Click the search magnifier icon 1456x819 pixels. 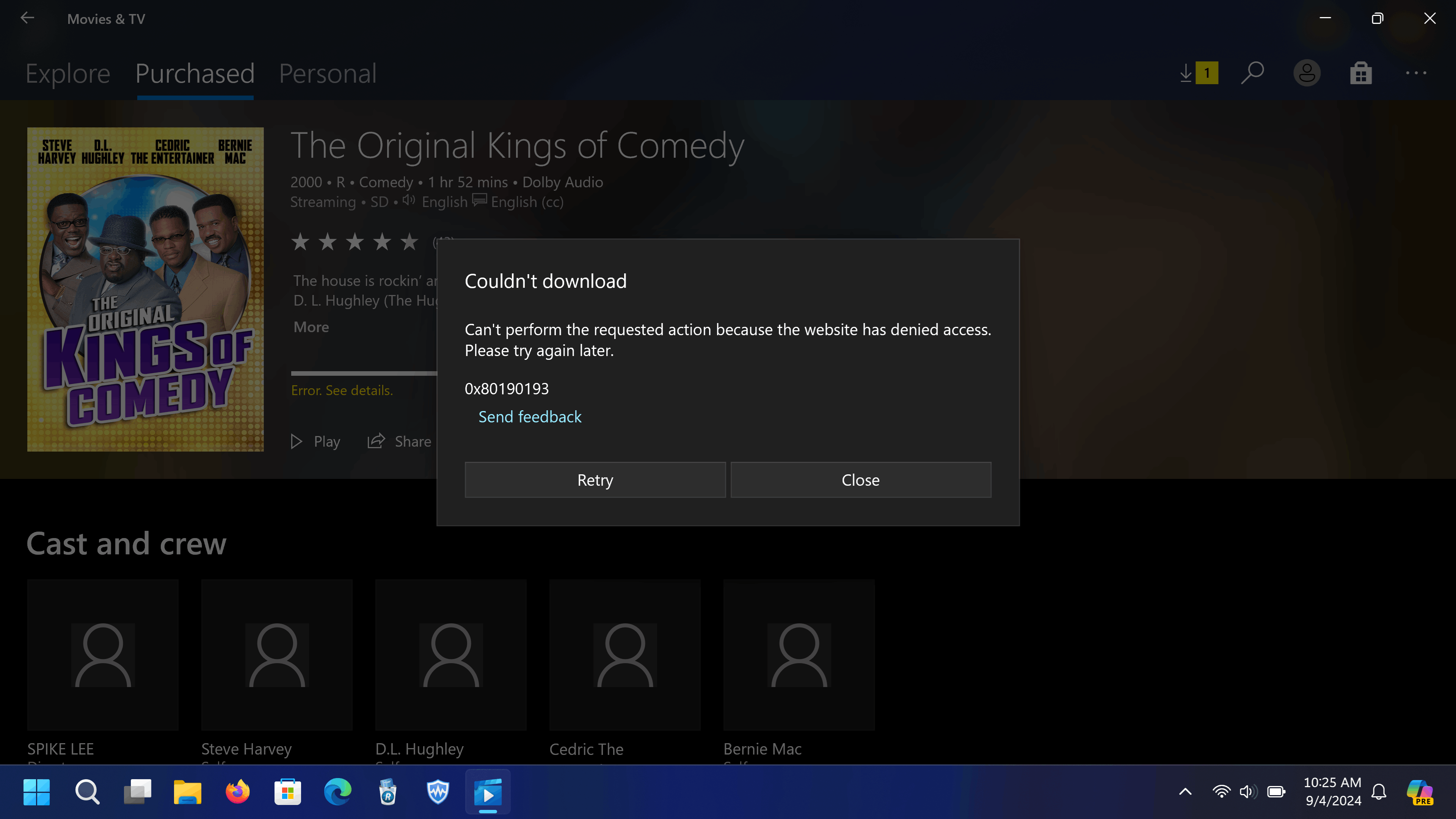pos(1252,73)
